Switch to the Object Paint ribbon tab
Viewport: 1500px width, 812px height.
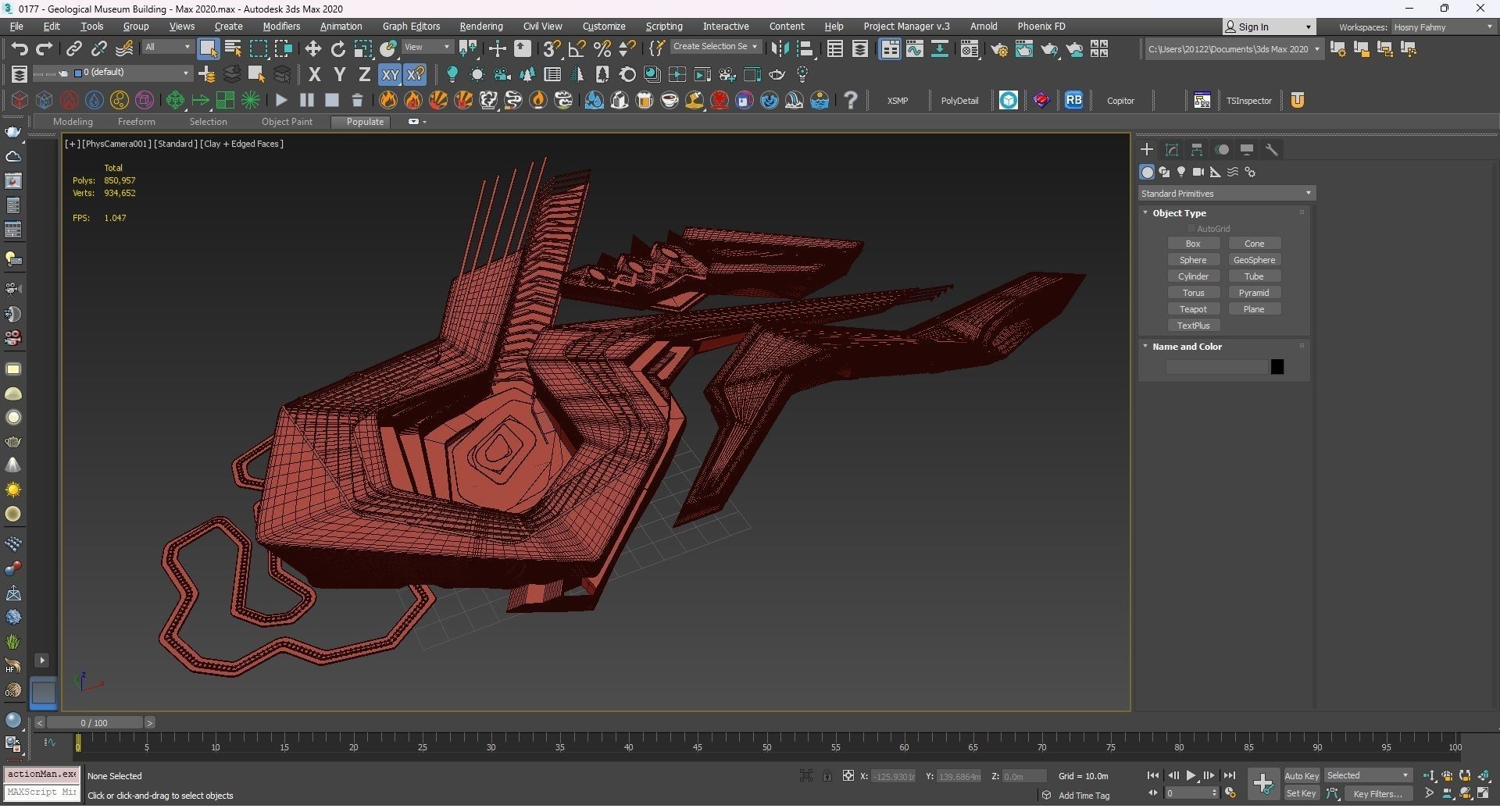287,122
